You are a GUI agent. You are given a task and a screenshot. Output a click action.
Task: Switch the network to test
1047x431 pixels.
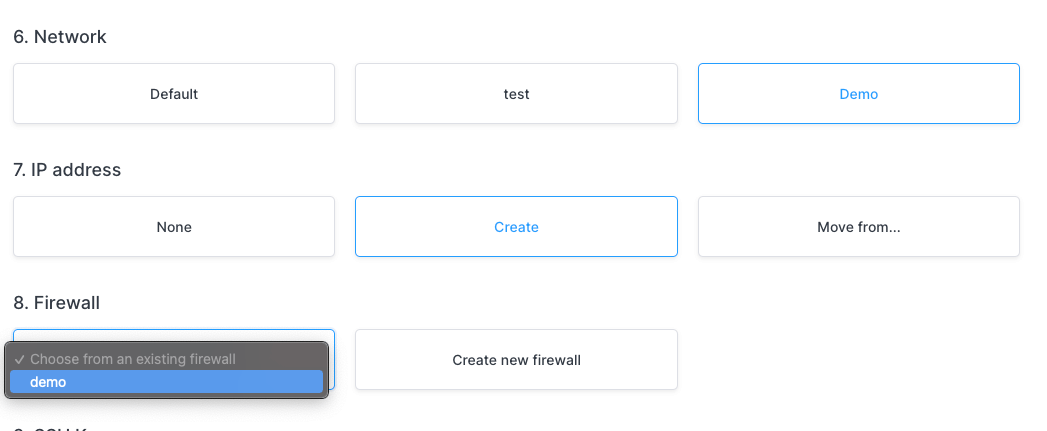[x=516, y=94]
